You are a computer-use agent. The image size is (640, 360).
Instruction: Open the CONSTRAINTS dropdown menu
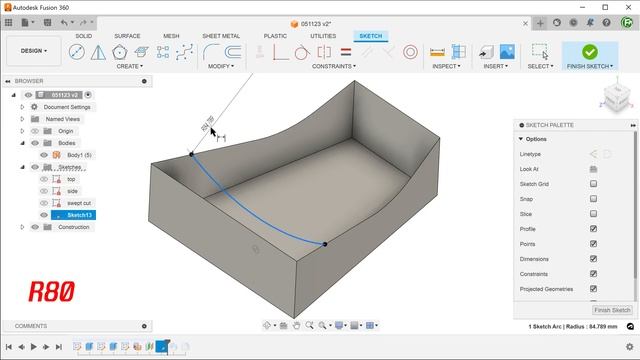tap(334, 66)
